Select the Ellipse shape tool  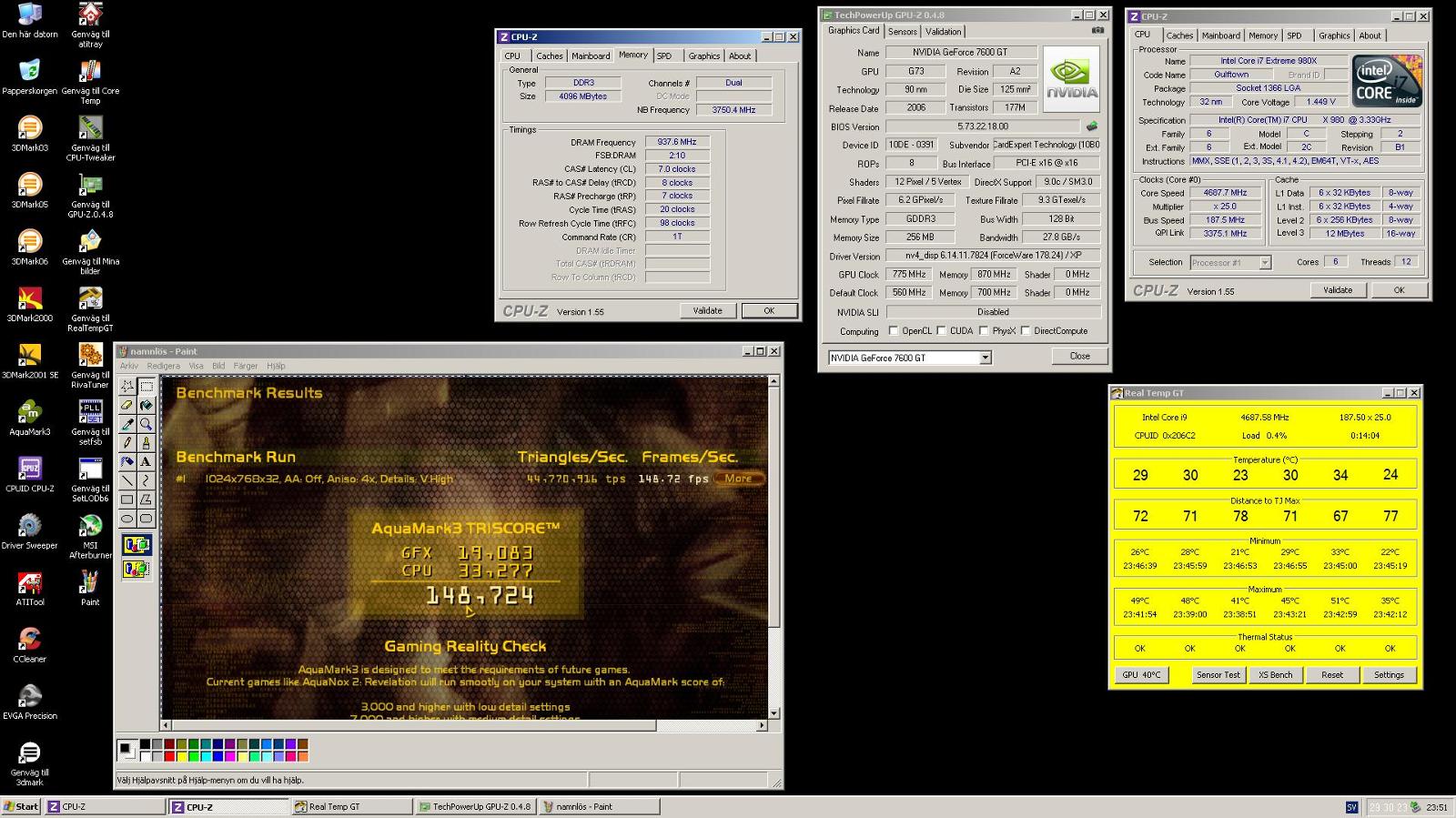coord(127,519)
